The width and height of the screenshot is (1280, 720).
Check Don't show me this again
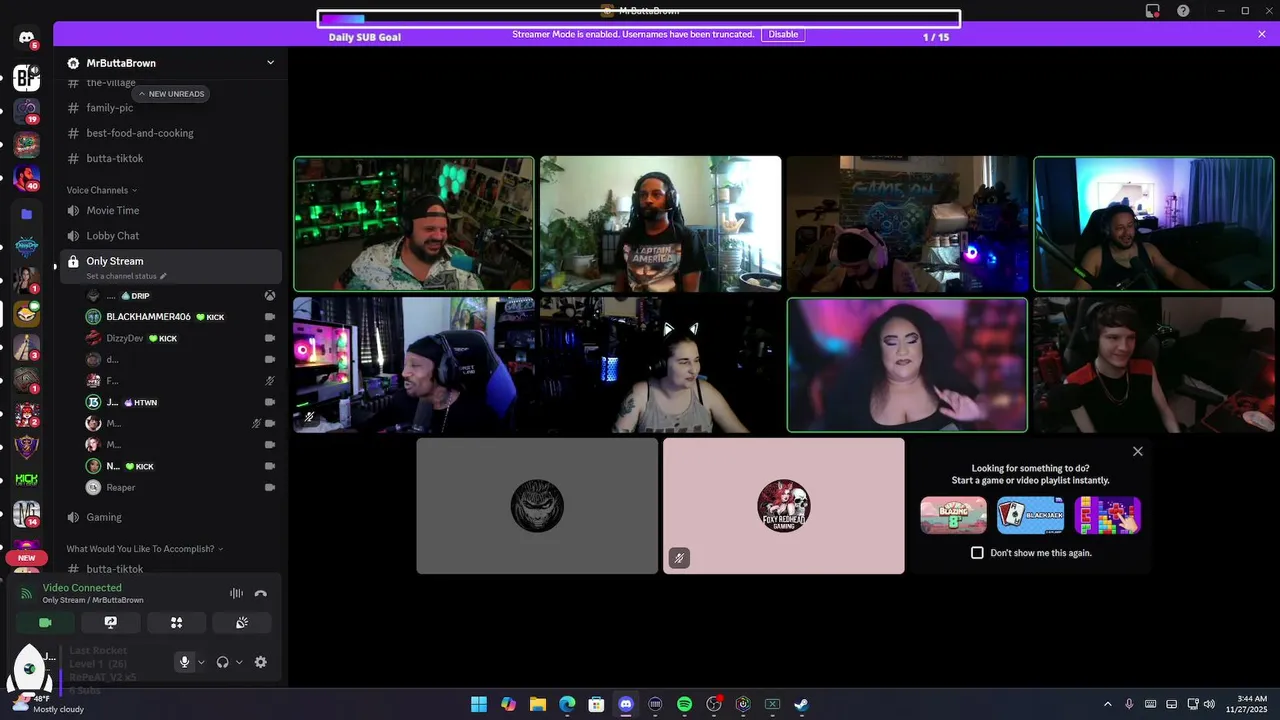pyautogui.click(x=978, y=553)
